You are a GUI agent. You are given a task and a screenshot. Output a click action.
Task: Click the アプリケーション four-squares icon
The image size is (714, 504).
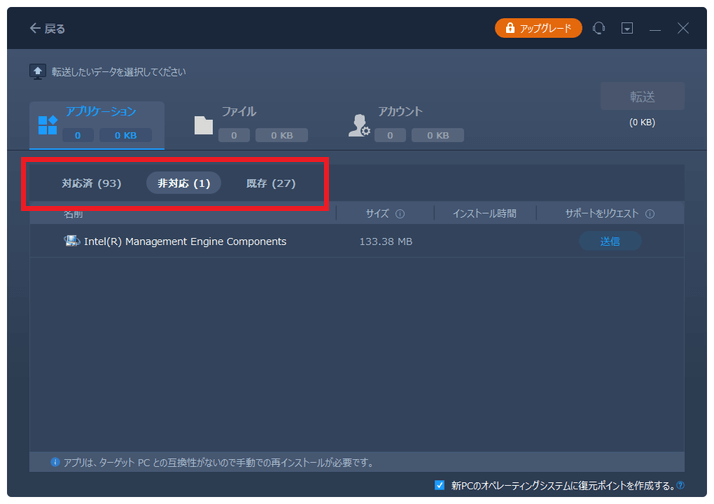tap(47, 125)
